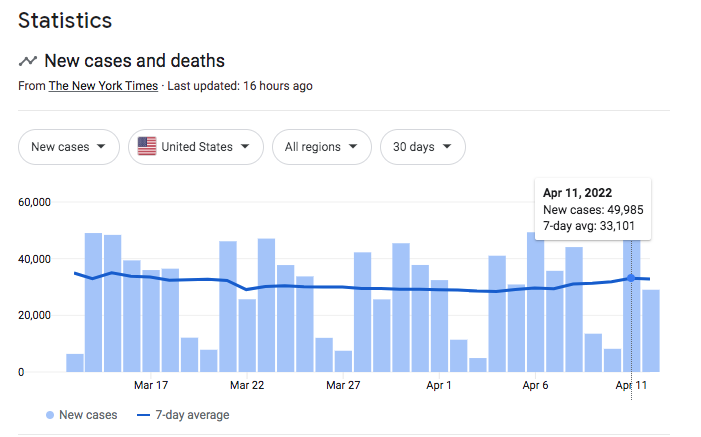Click the highlighted Apr 11 point on average line
Screen dimensions: 701x437
point(631,278)
